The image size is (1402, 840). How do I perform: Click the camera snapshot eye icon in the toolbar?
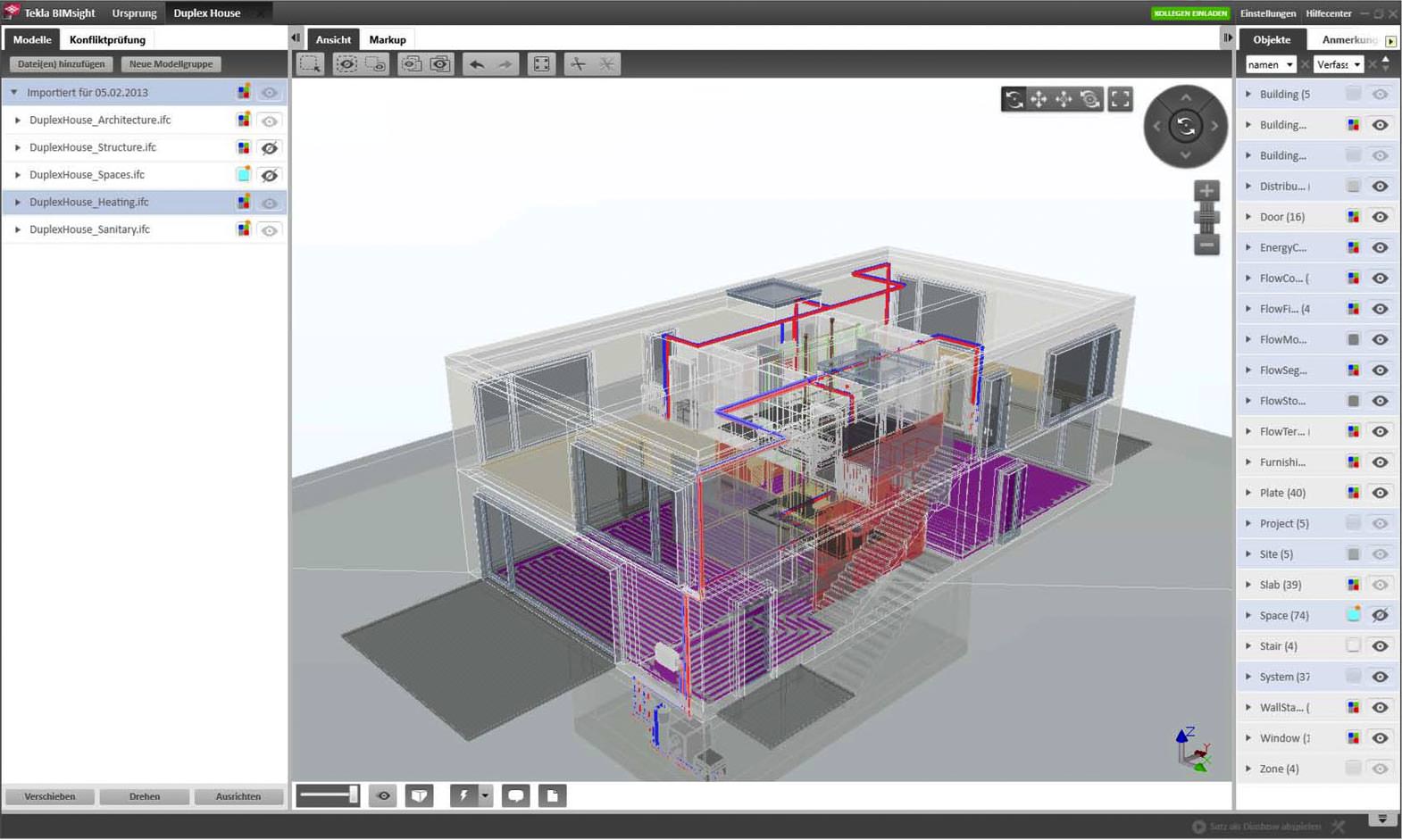[x=440, y=64]
